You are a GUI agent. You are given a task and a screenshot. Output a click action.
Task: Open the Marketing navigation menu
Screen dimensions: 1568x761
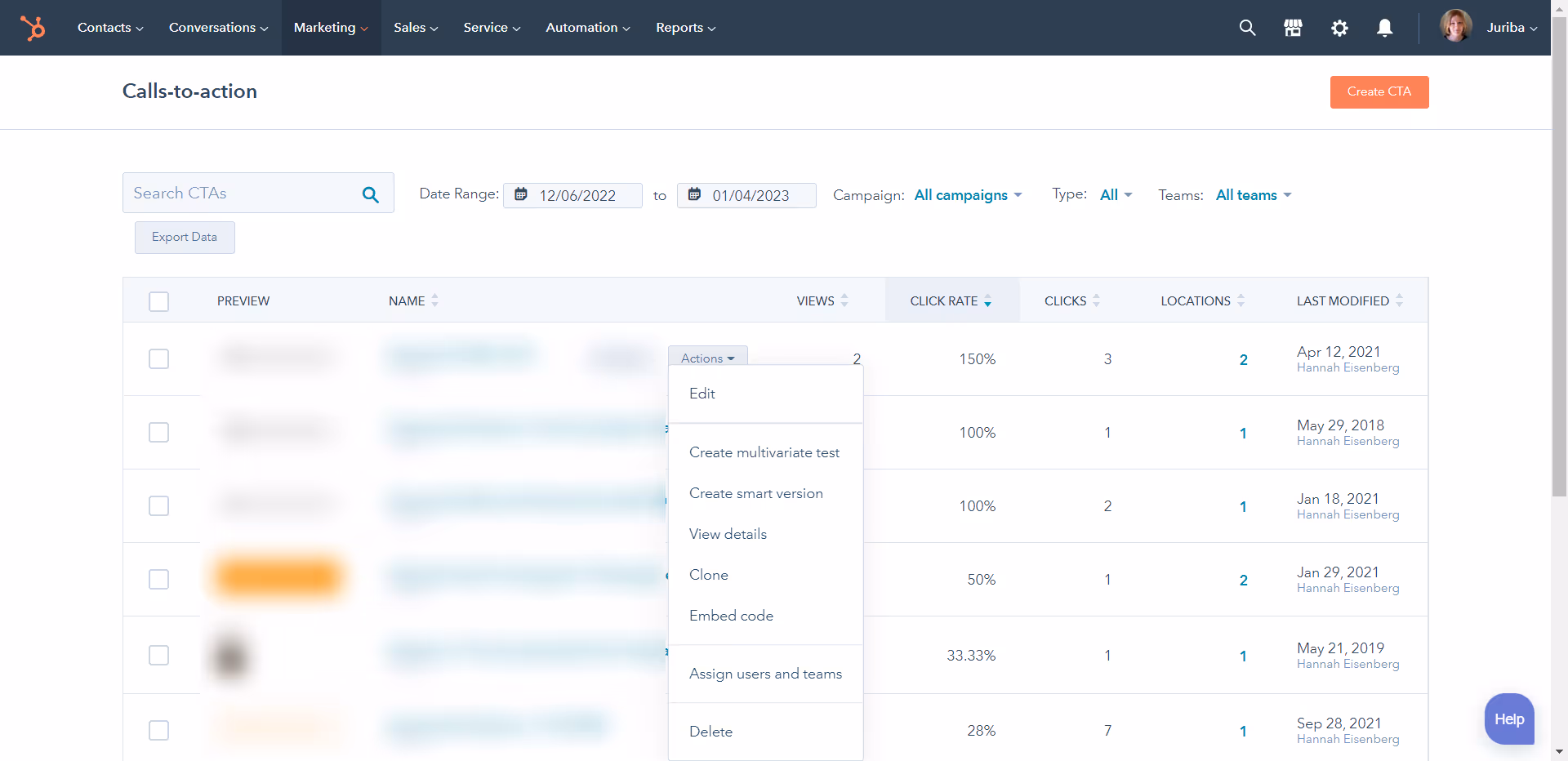pyautogui.click(x=330, y=27)
